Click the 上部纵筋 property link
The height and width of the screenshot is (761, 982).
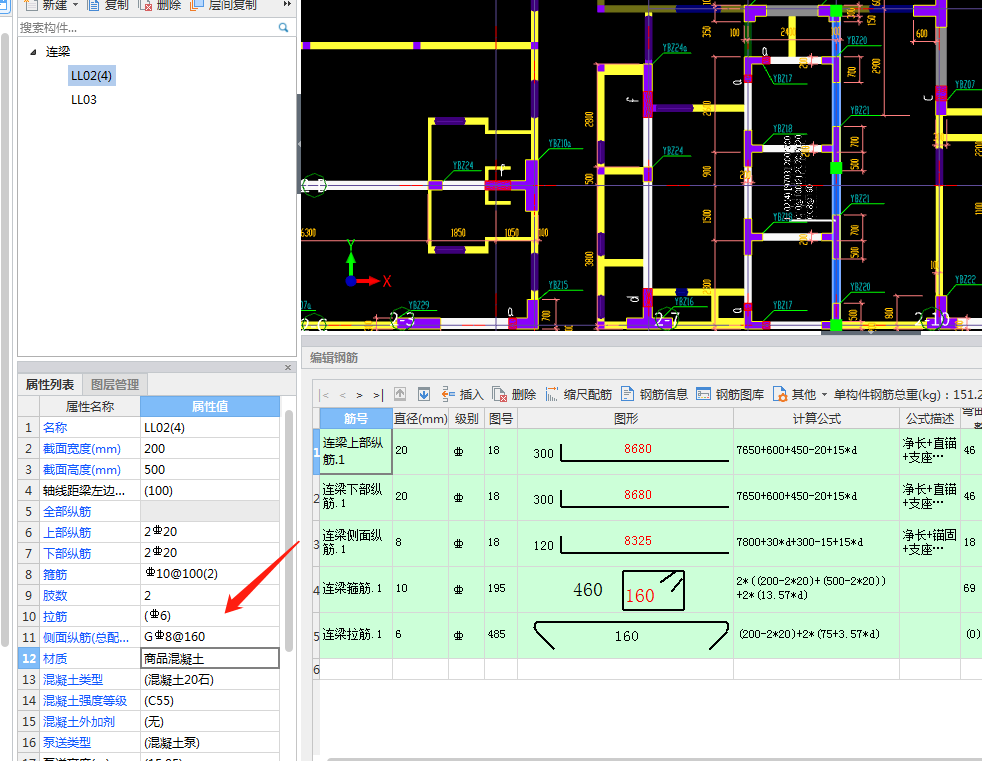tap(67, 532)
